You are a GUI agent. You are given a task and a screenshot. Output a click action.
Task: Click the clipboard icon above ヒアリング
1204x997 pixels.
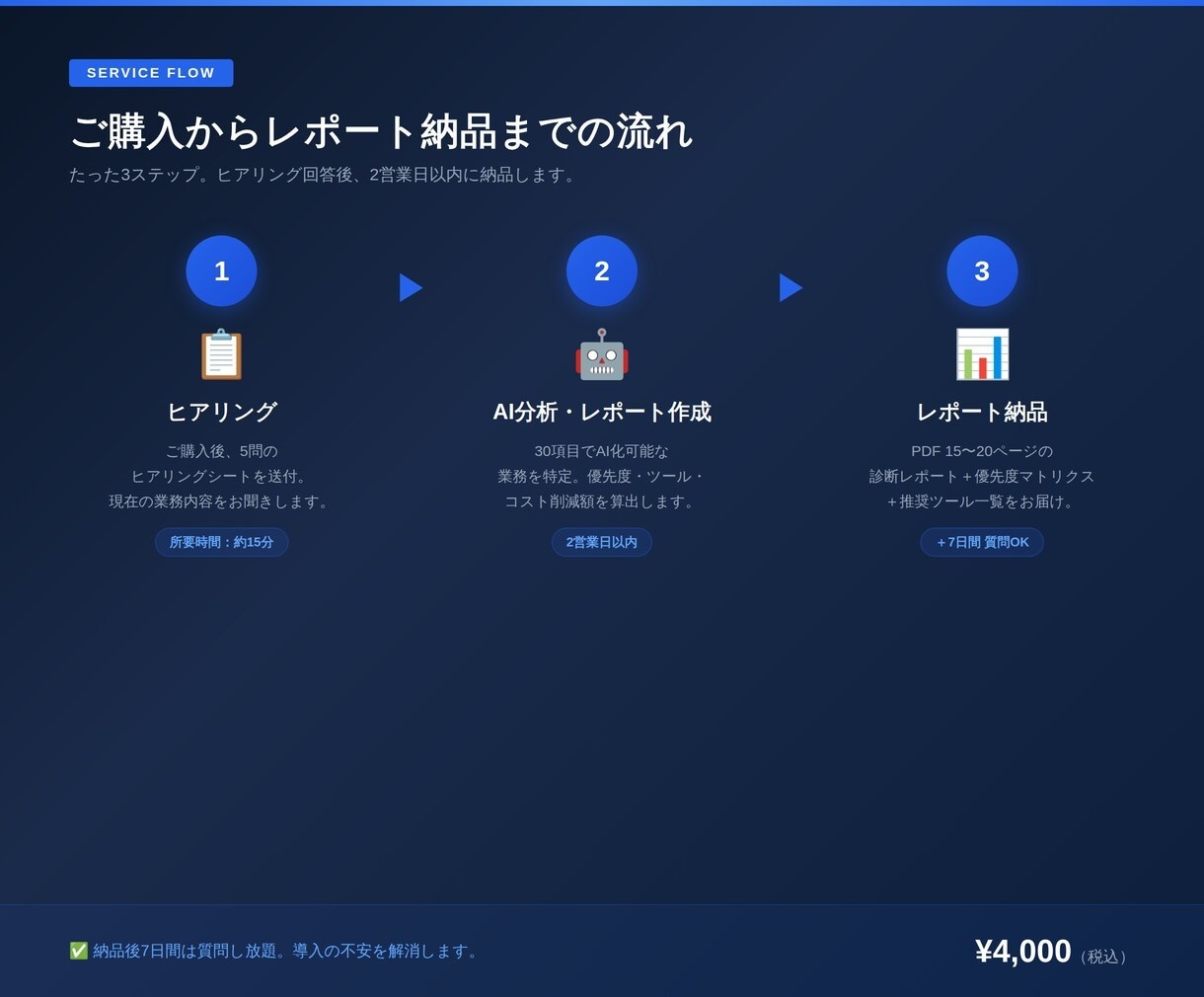(x=221, y=354)
